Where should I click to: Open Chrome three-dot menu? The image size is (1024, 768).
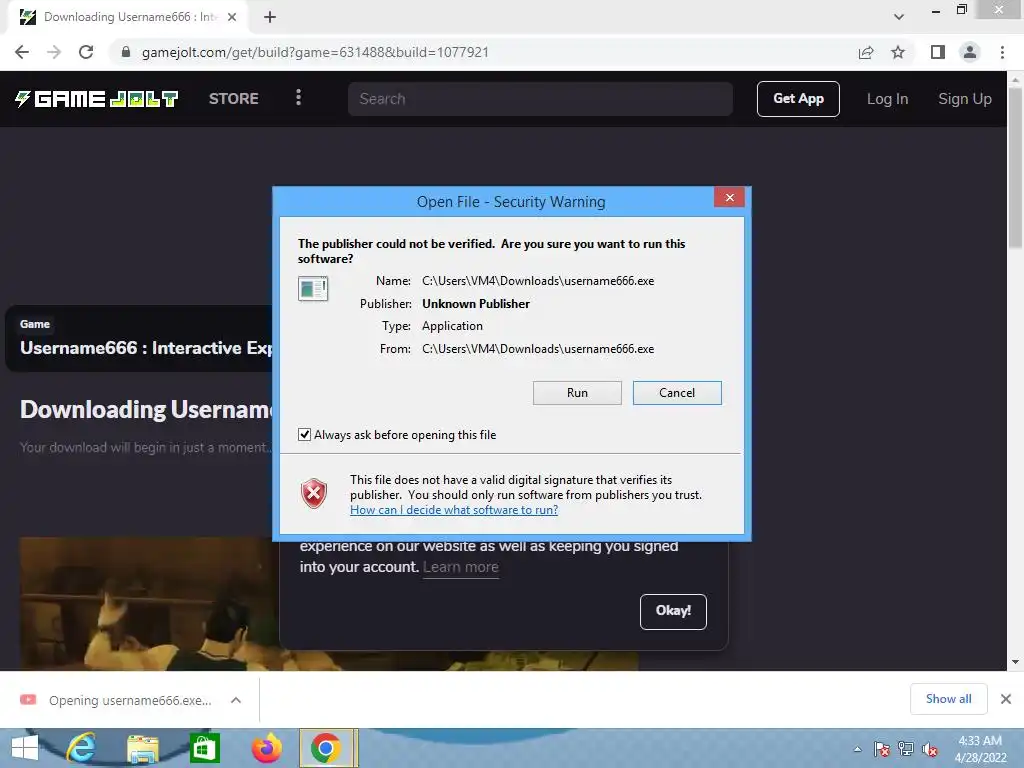tap(1002, 52)
